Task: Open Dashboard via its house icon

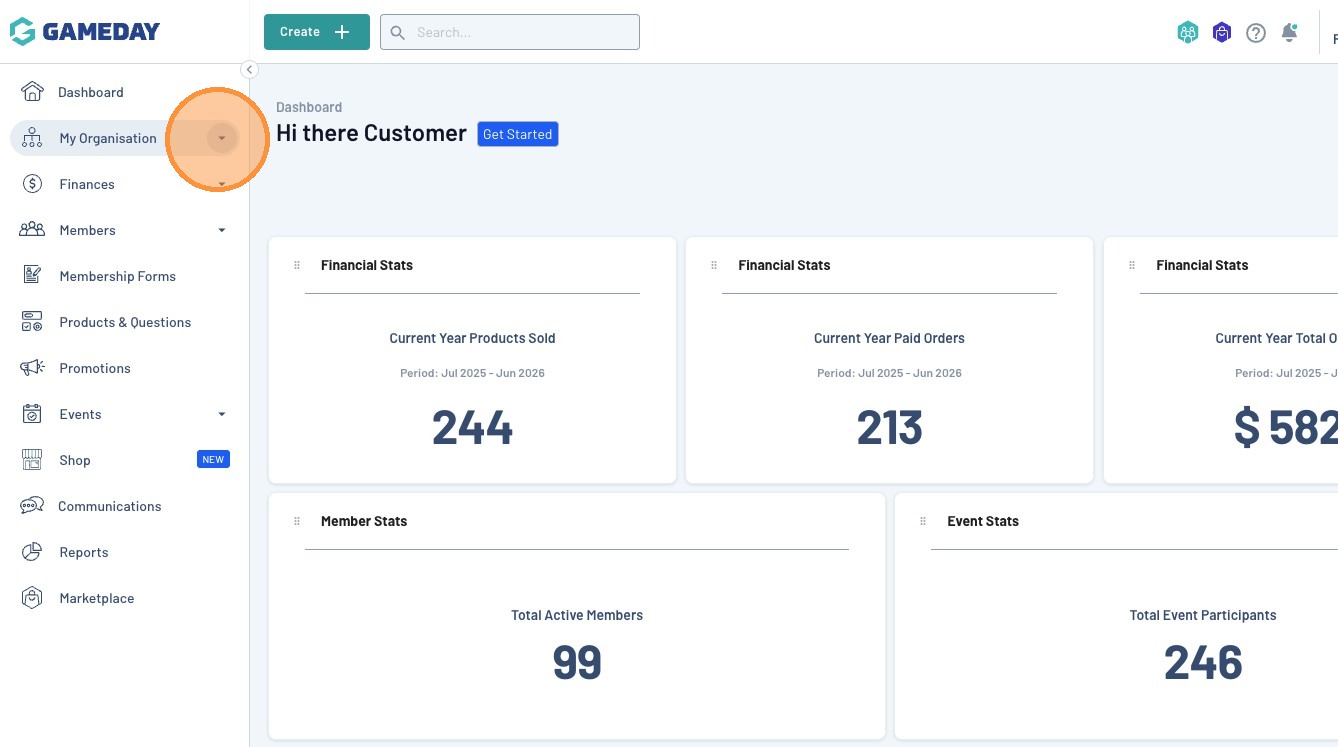Action: pos(32,92)
